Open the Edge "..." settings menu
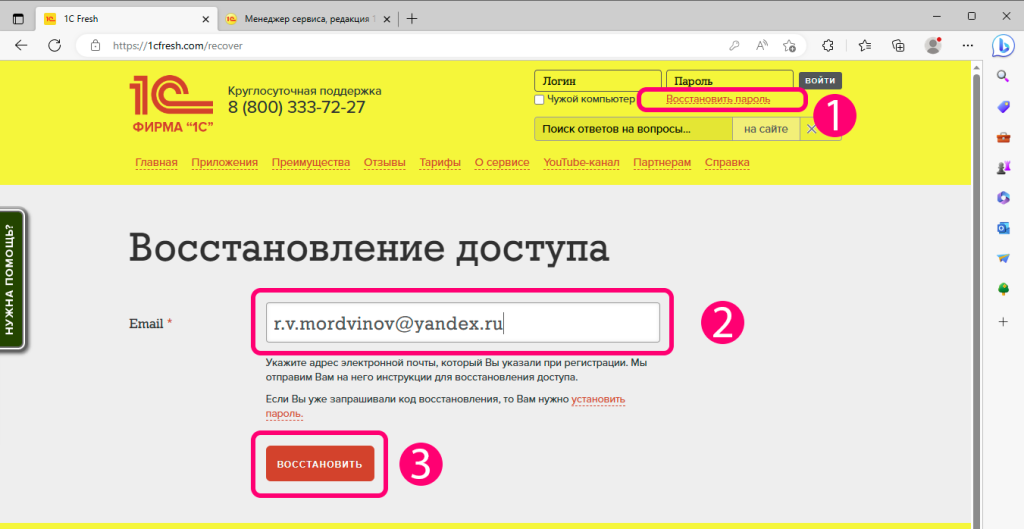 coord(966,45)
